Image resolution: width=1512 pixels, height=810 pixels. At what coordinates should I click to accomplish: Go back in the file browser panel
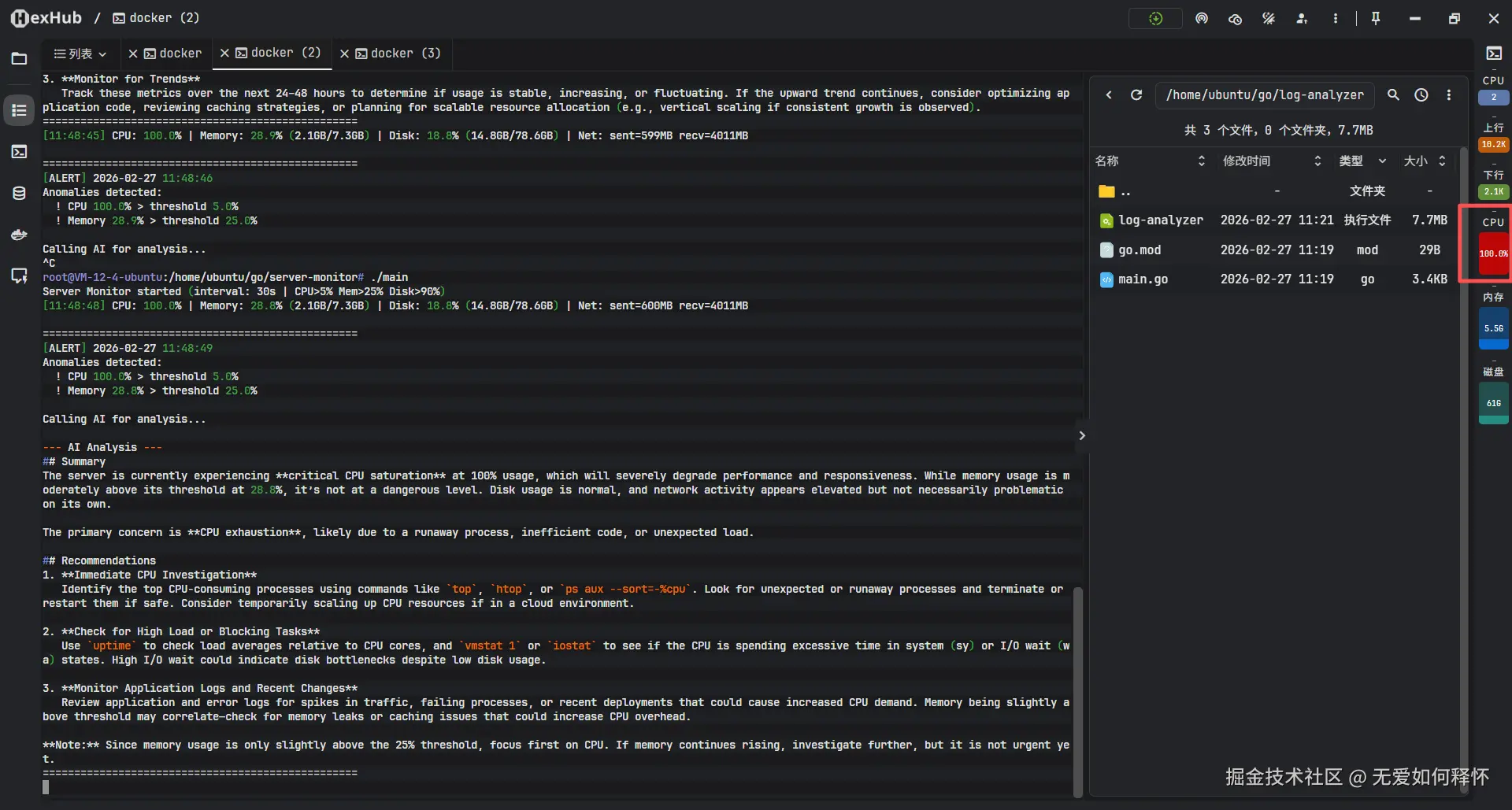click(x=1109, y=95)
